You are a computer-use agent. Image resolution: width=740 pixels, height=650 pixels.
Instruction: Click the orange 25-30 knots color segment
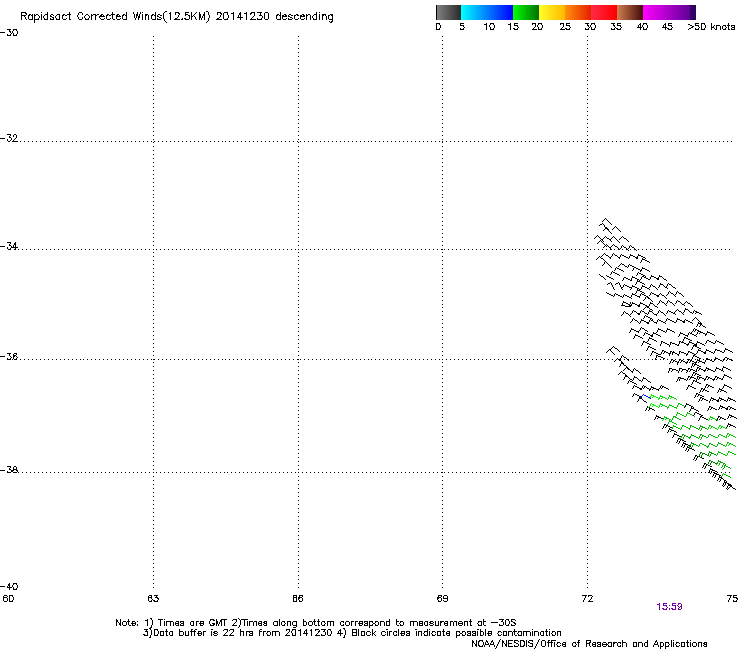click(578, 12)
